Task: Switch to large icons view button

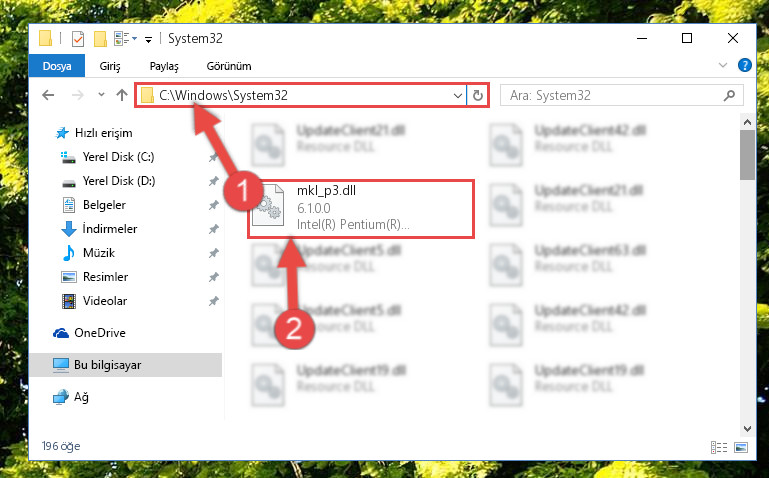Action: (x=741, y=447)
